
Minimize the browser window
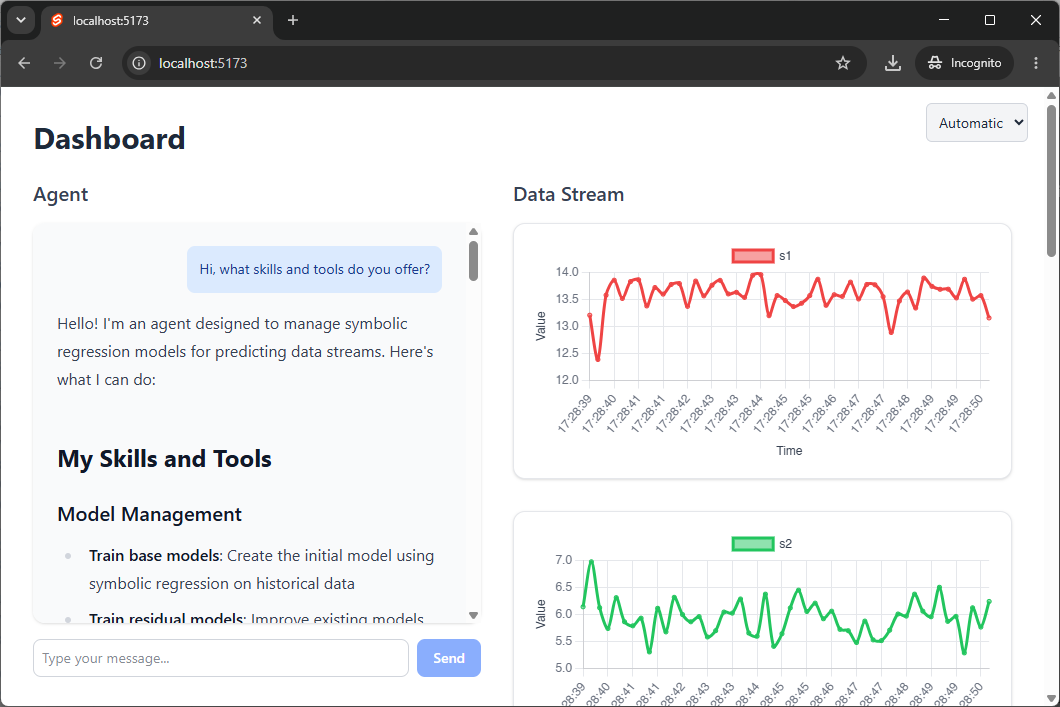[x=944, y=20]
